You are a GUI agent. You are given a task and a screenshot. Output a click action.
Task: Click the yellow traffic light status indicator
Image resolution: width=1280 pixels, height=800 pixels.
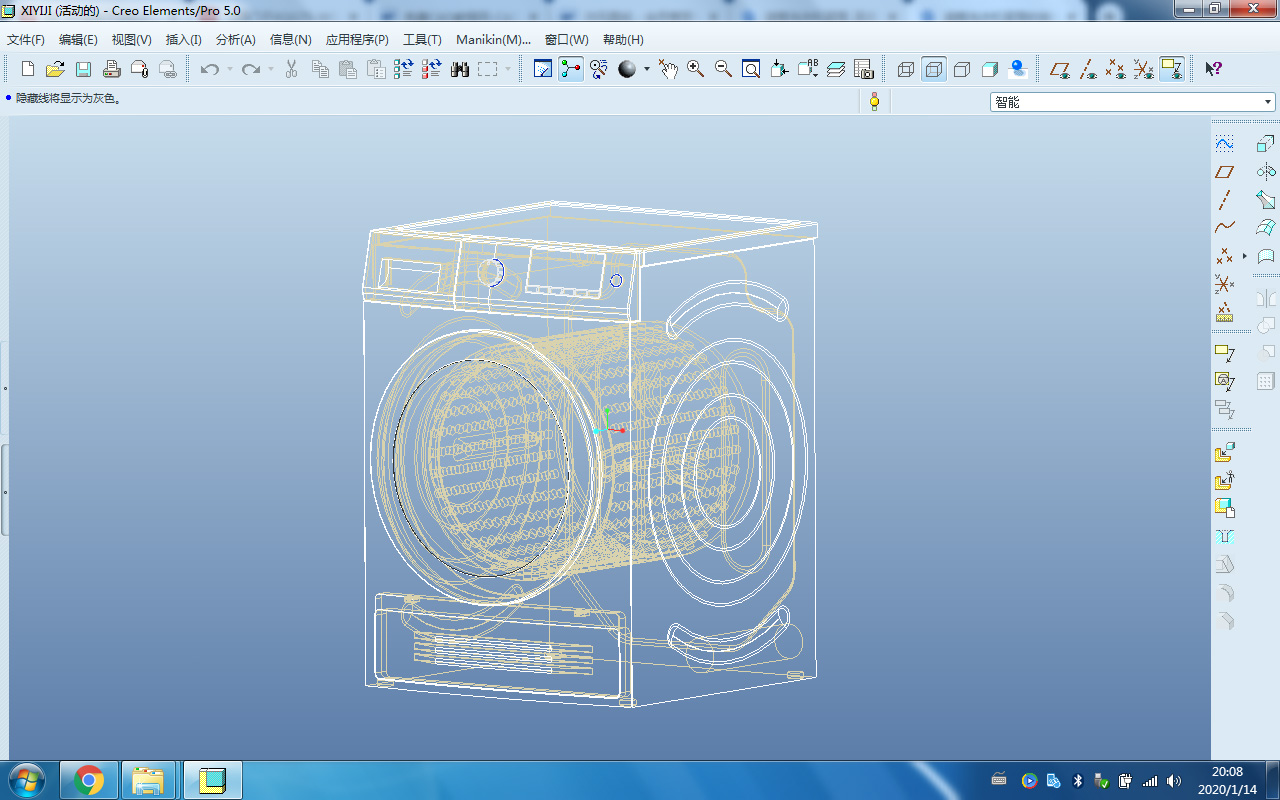click(x=874, y=101)
